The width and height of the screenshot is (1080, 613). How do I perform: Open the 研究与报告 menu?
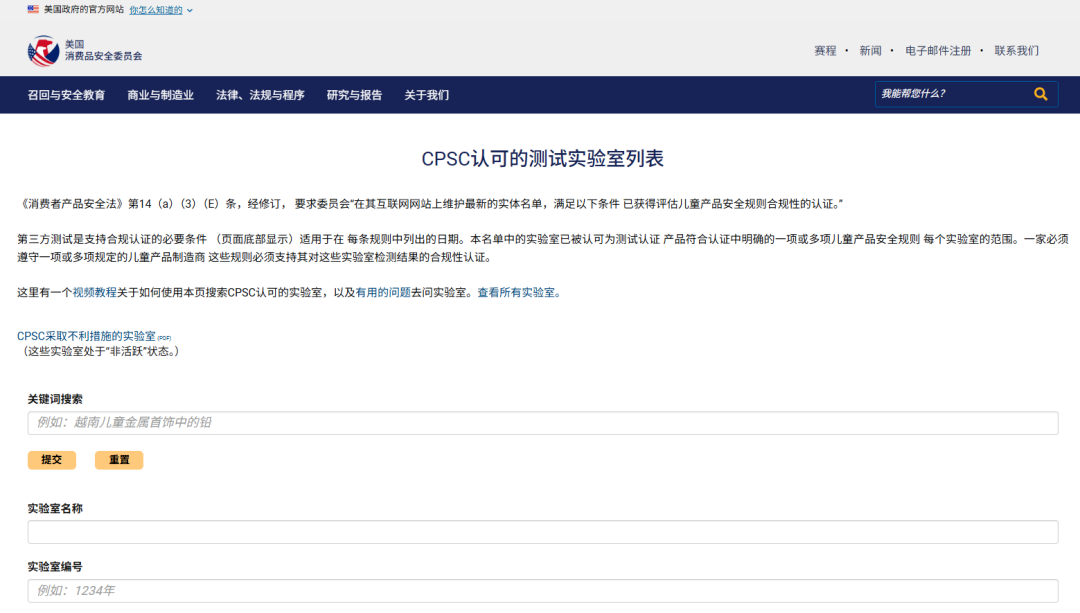tap(354, 95)
